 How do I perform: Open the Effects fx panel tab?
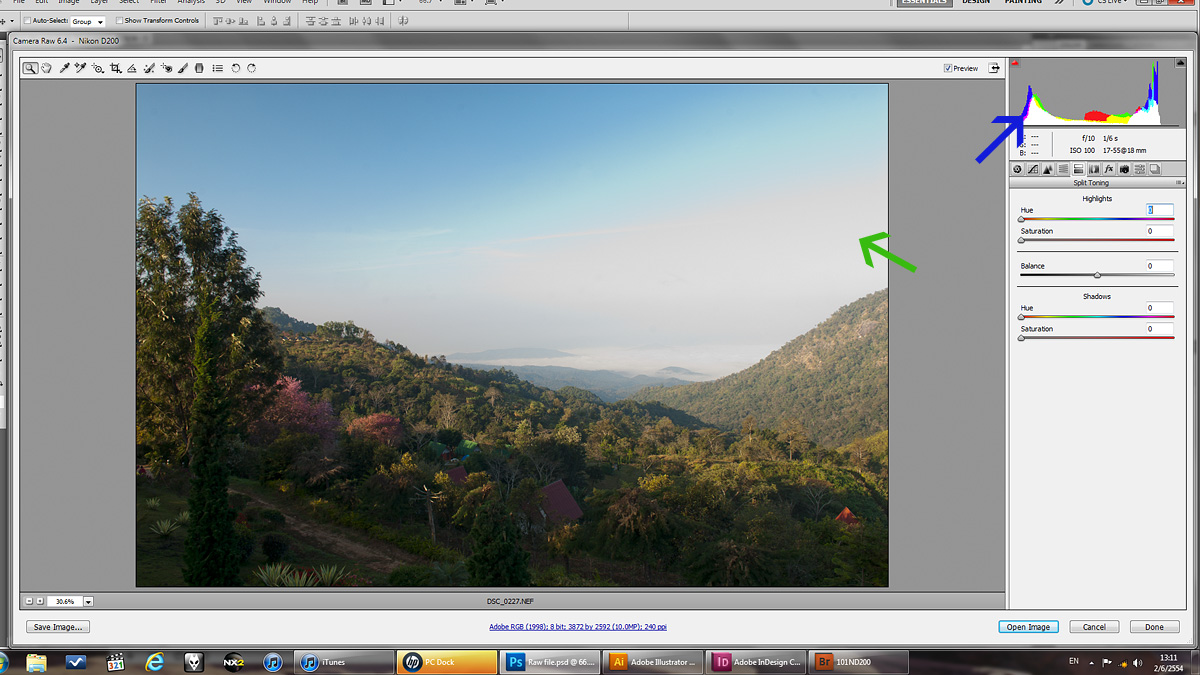pyautogui.click(x=1109, y=169)
